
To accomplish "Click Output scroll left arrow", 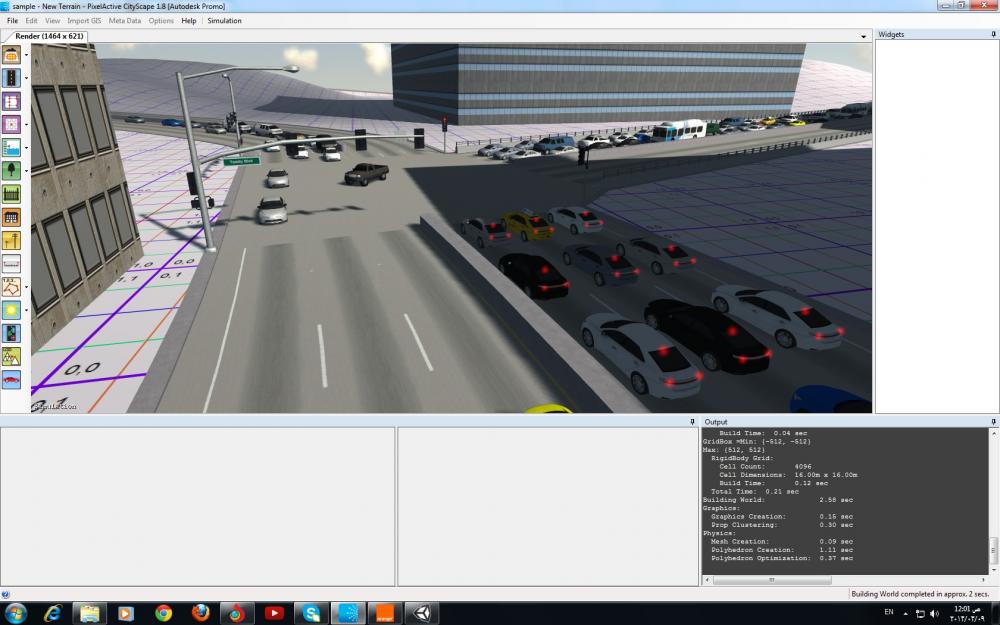I will [x=707, y=580].
